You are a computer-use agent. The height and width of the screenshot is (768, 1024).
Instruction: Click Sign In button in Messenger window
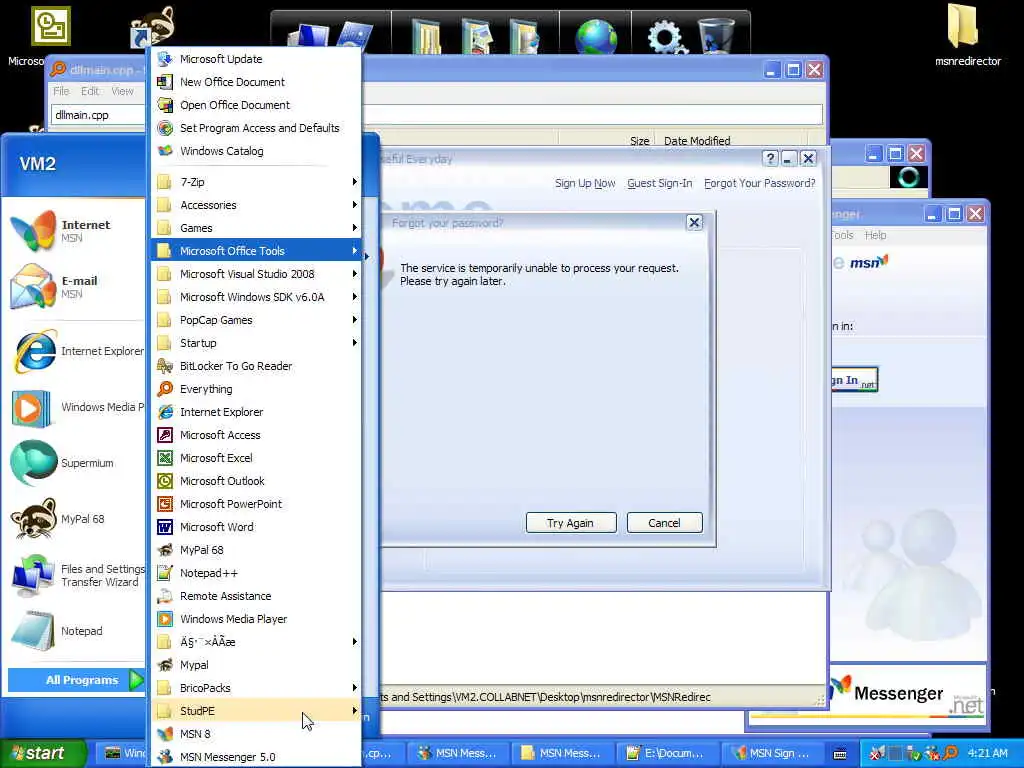pos(854,379)
